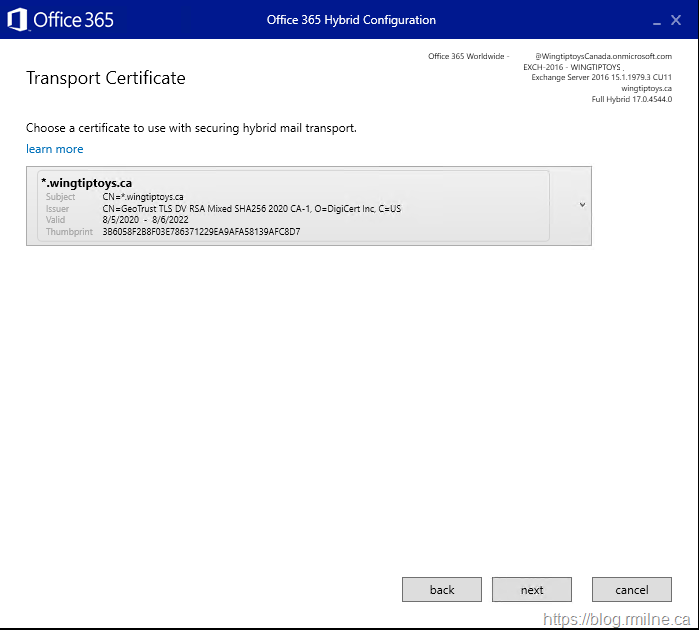Proceed with the next button
The height and width of the screenshot is (630, 699).
532,590
